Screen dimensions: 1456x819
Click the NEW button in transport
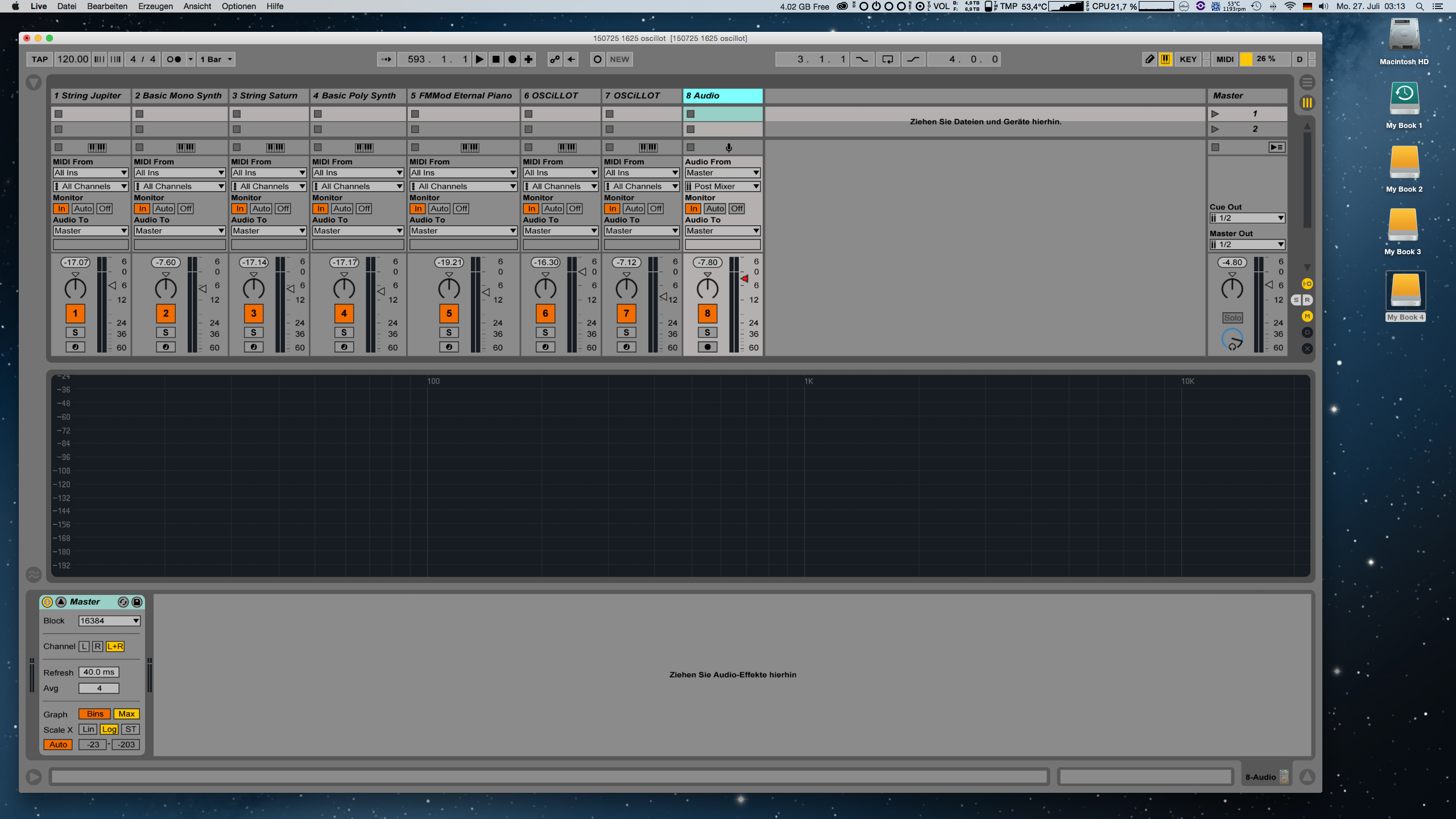619,59
